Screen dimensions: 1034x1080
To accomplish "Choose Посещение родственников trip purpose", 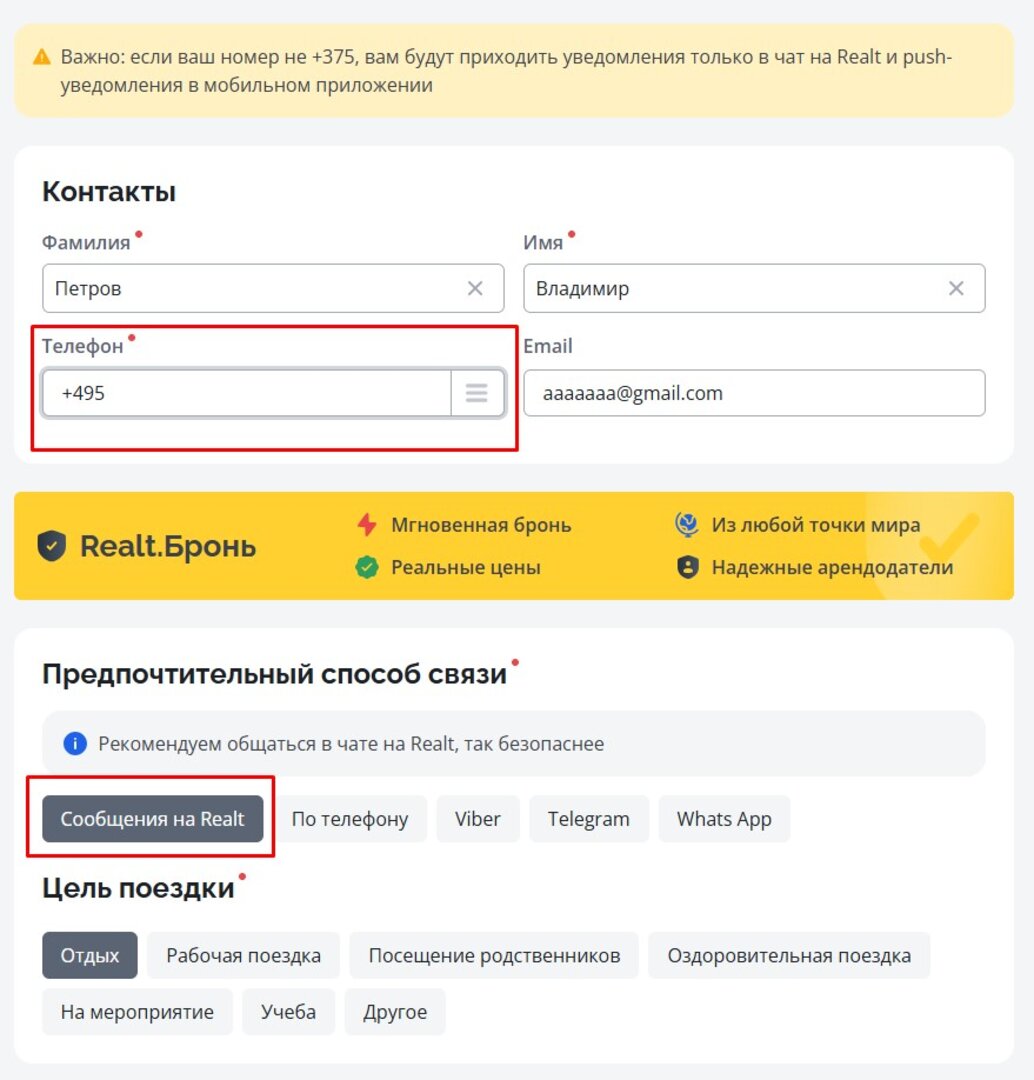I will pyautogui.click(x=494, y=955).
